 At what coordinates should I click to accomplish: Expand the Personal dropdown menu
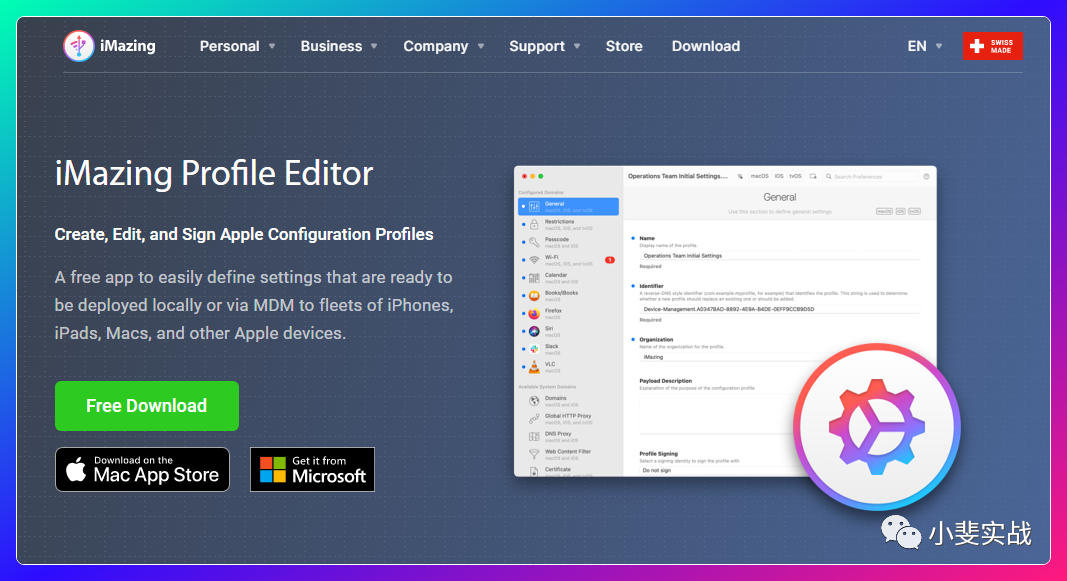tap(237, 46)
